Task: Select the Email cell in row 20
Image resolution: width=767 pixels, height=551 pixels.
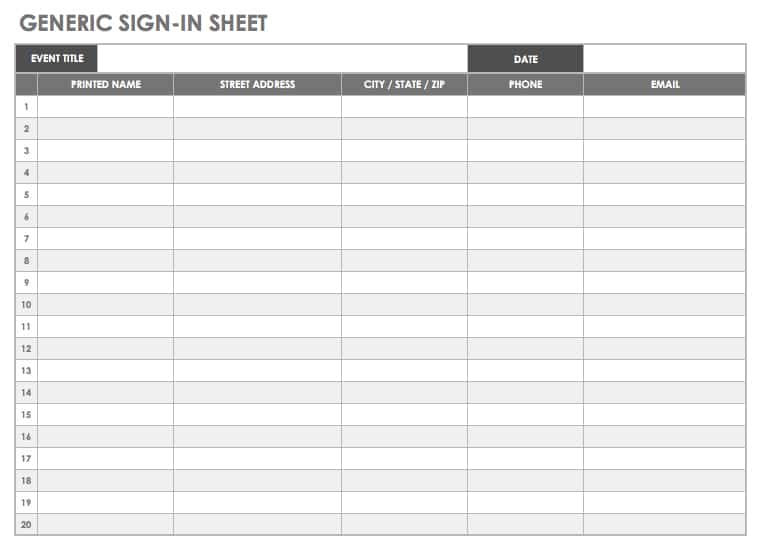Action: pos(664,525)
